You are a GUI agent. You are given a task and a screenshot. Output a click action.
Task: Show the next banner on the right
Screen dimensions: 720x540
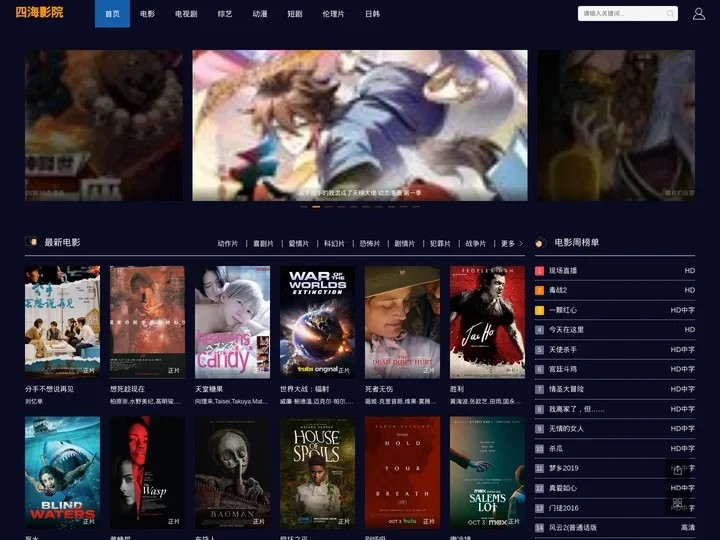[x=616, y=125]
